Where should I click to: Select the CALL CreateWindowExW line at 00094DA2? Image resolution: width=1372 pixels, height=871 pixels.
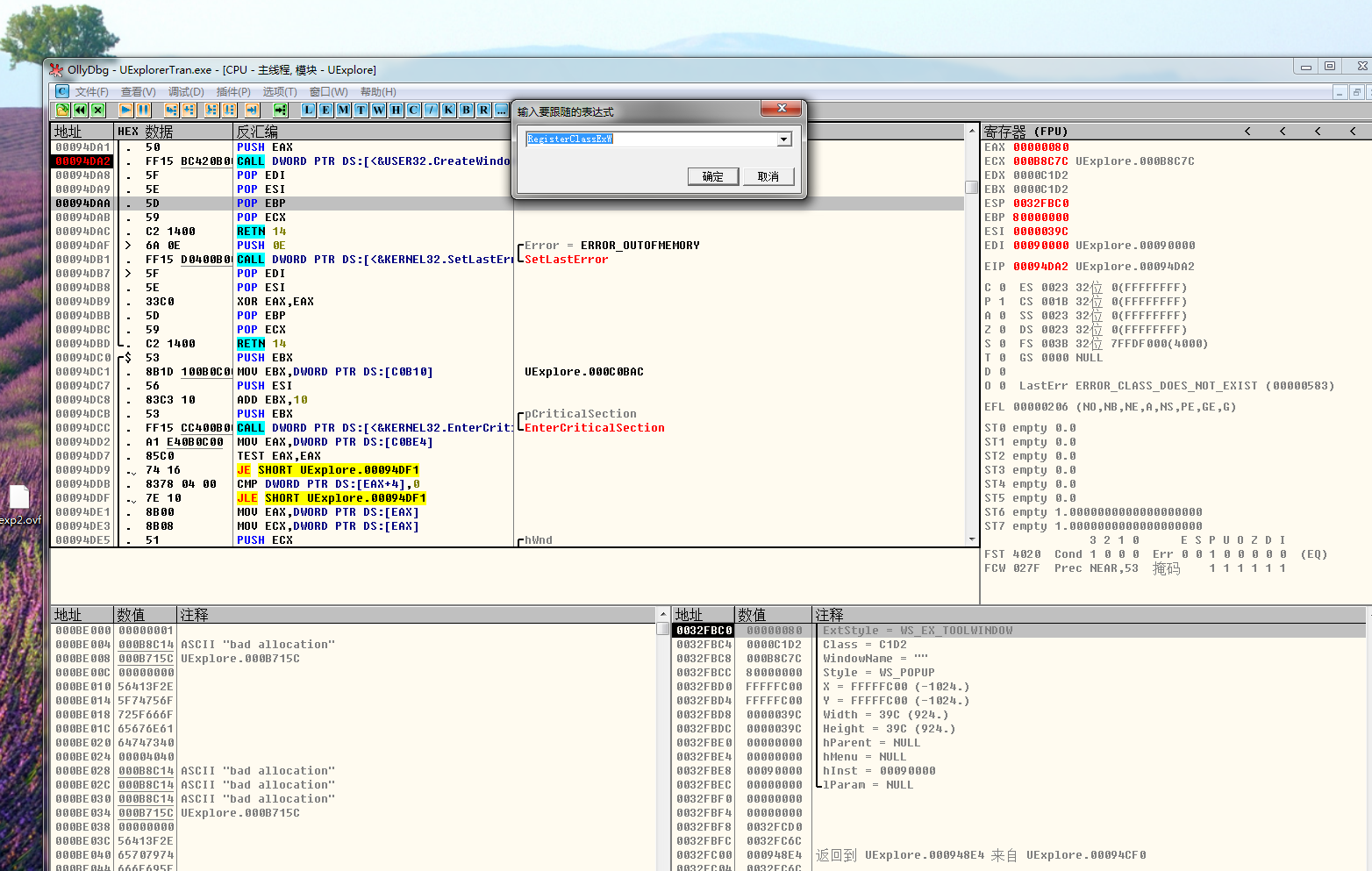(351, 161)
